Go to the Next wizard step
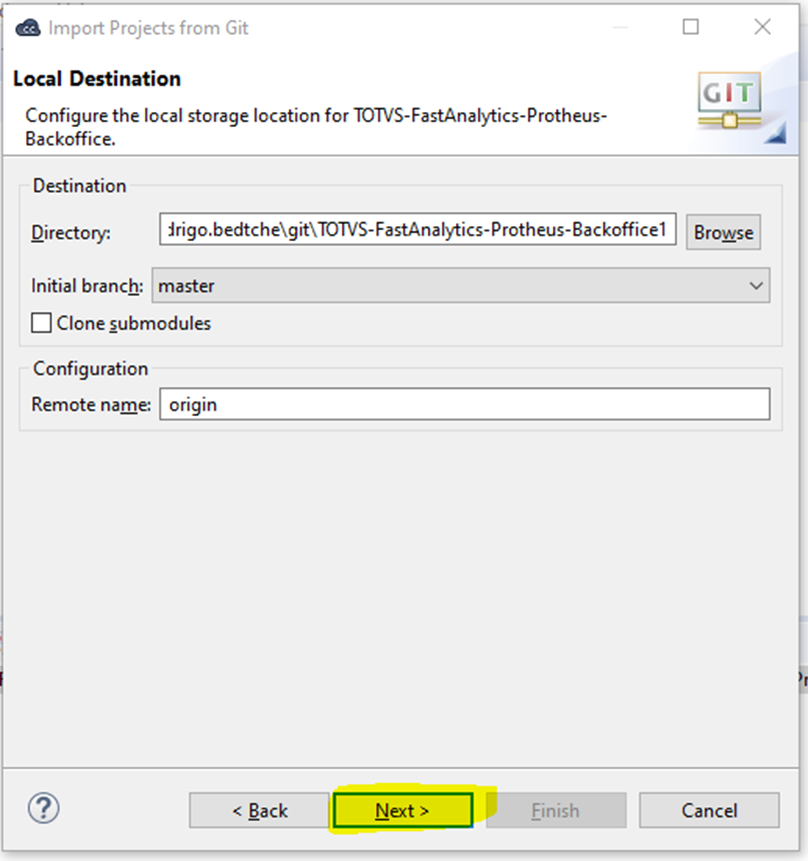The width and height of the screenshot is (808, 861). click(x=403, y=810)
